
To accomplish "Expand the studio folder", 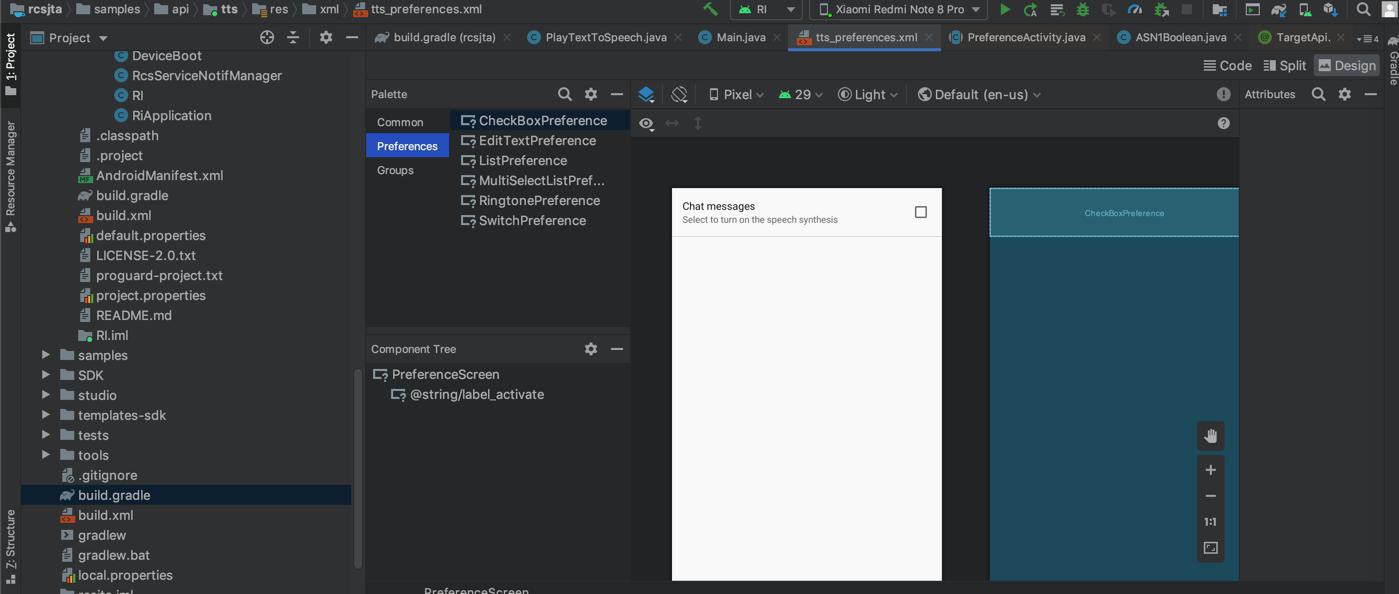I will (46, 395).
